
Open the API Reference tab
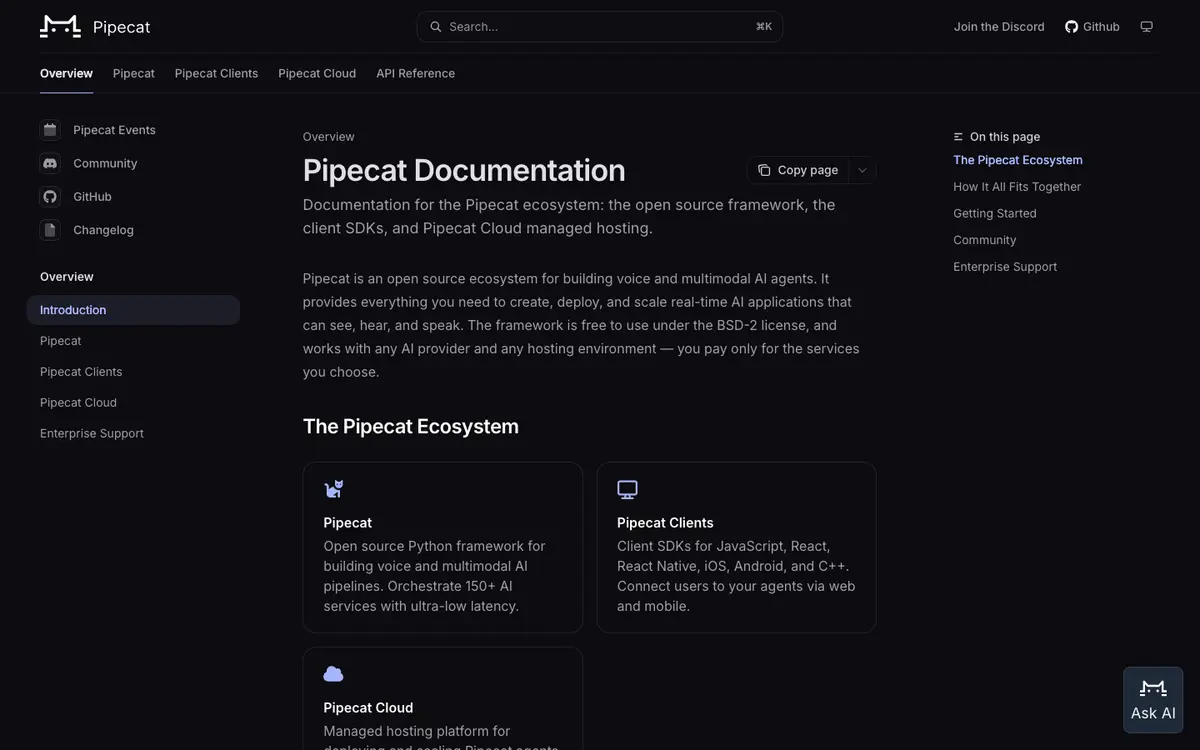point(415,73)
